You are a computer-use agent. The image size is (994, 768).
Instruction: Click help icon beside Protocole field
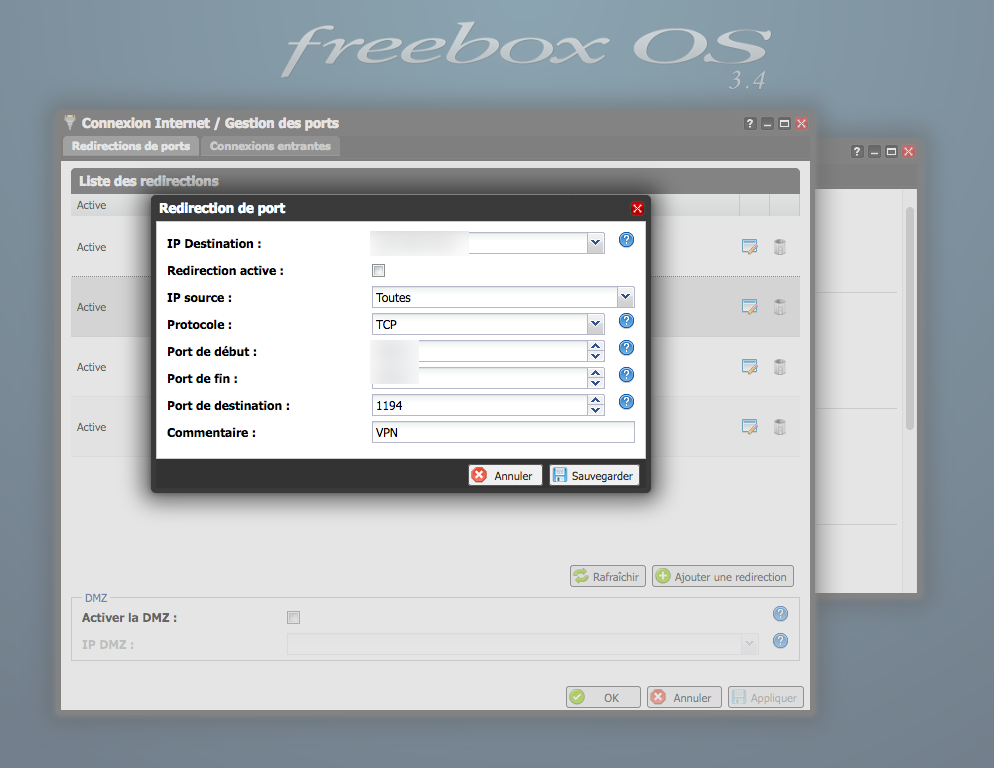click(627, 321)
